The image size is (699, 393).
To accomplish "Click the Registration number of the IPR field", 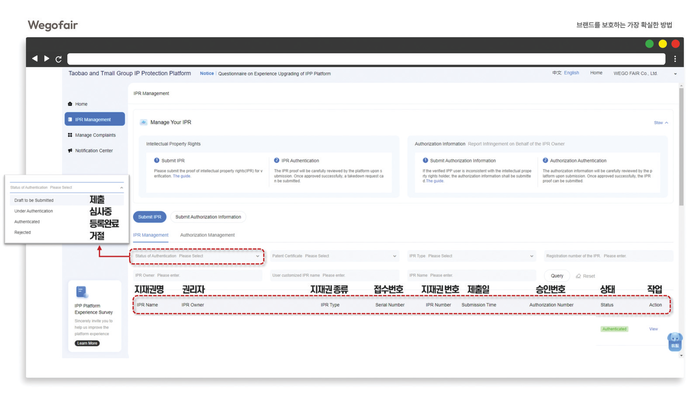I will (x=609, y=256).
